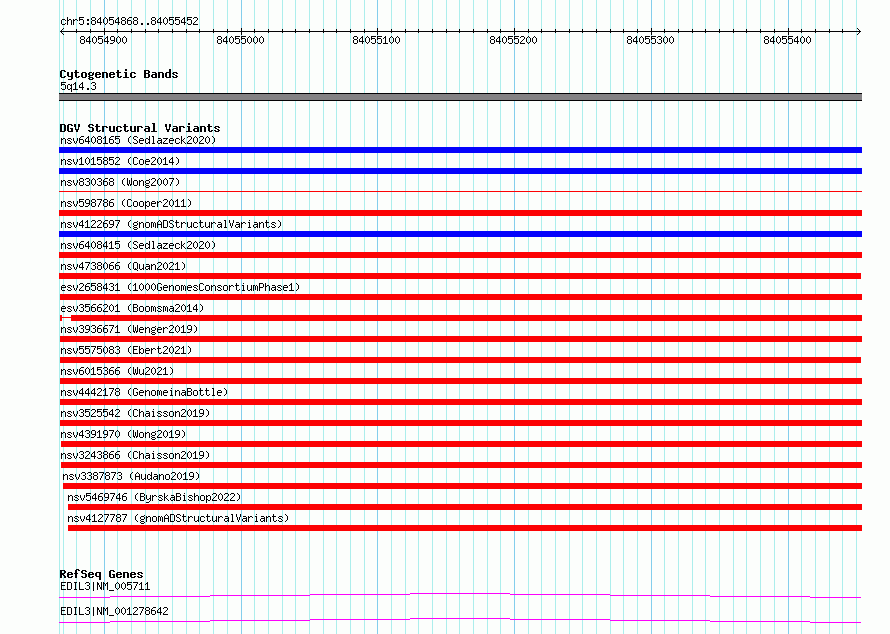This screenshot has height=634, width=890.
Task: Click nsv3387873 (Audano2019) label
Action: pyautogui.click(x=131, y=476)
